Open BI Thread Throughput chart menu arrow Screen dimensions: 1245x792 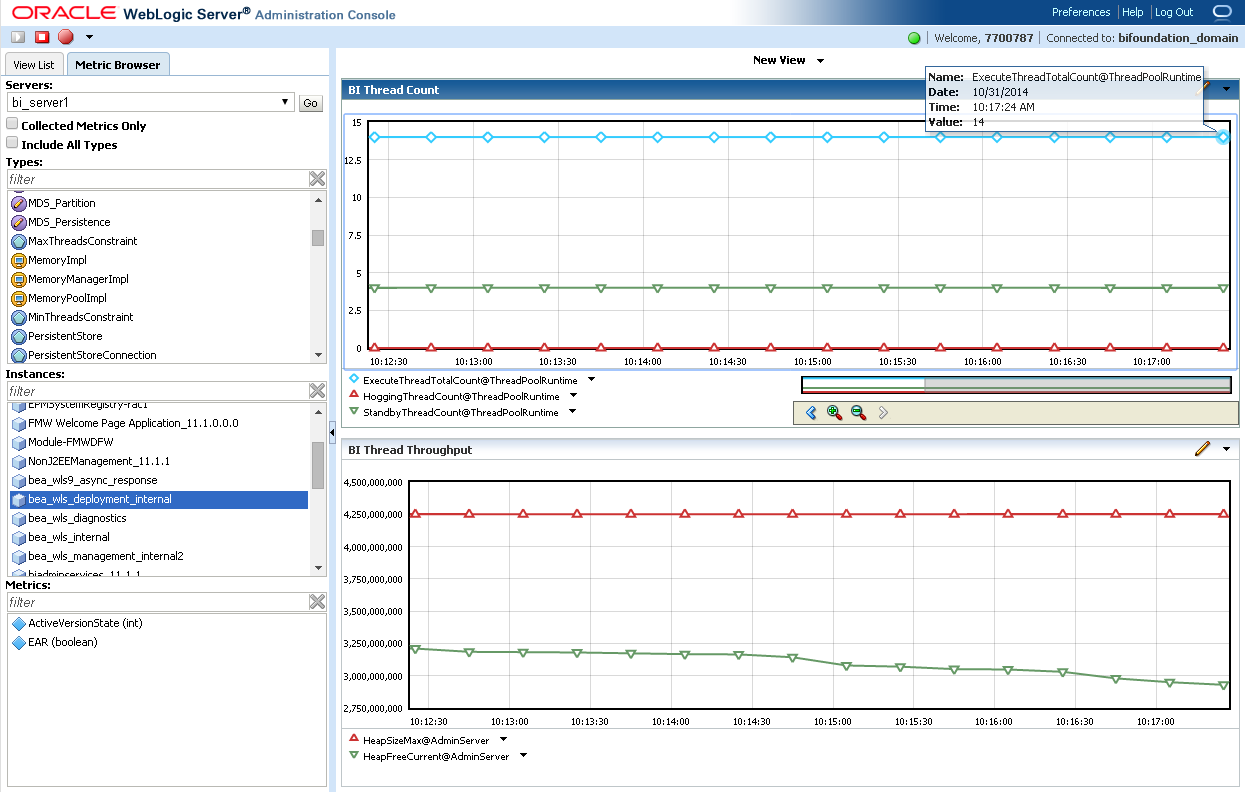pyautogui.click(x=1226, y=449)
